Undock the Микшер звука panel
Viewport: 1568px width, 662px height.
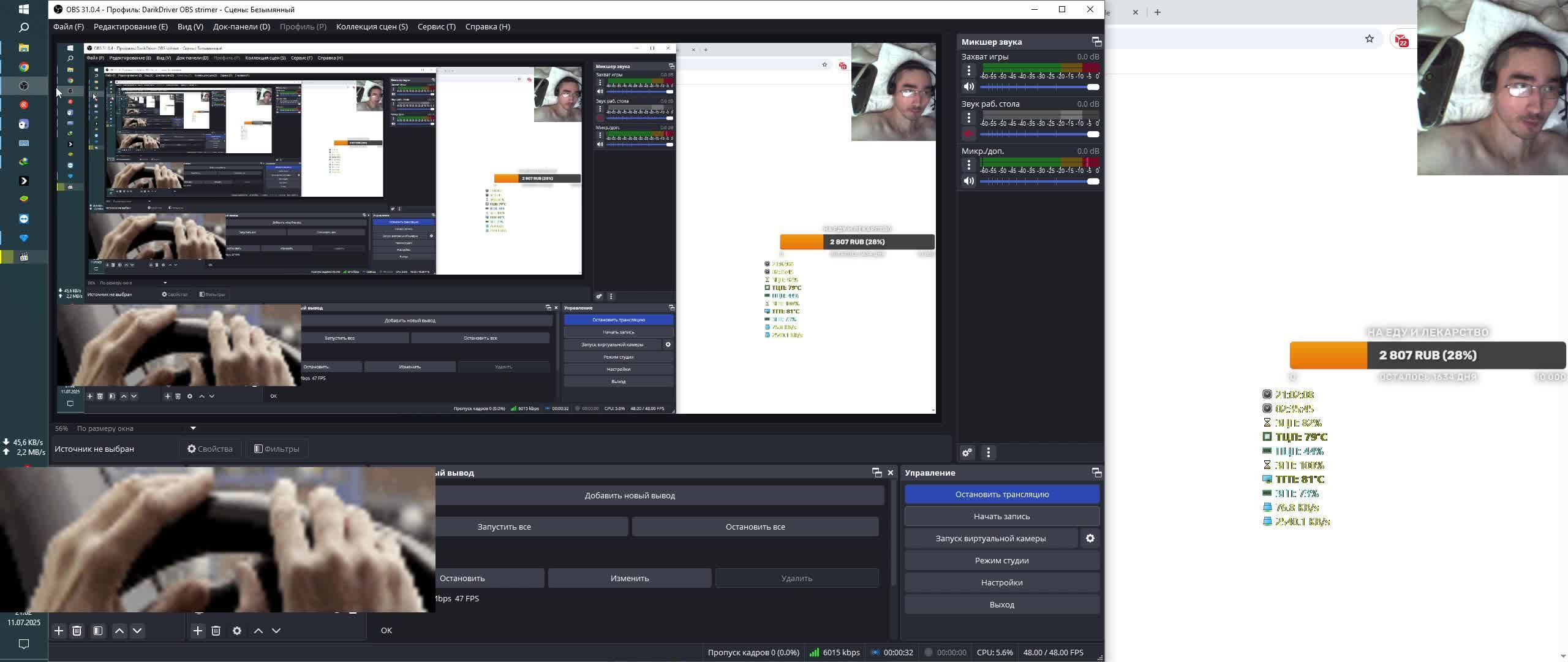pyautogui.click(x=1096, y=42)
